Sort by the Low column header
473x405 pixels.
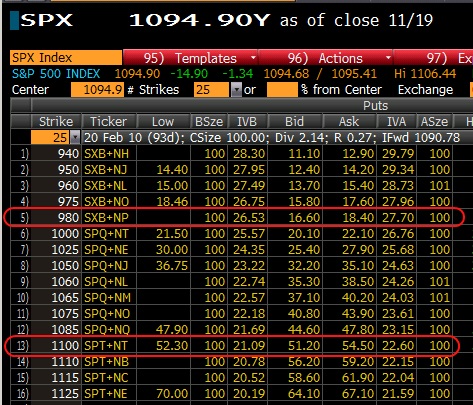(x=163, y=122)
